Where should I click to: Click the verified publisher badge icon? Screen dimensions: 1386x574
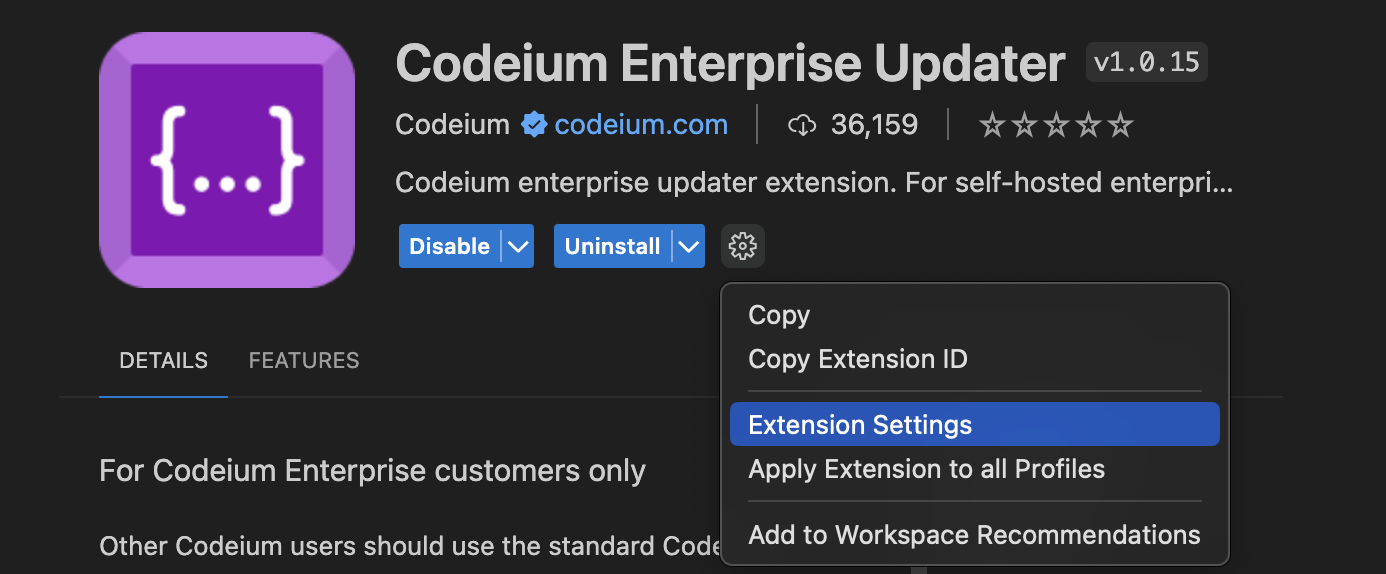(534, 125)
